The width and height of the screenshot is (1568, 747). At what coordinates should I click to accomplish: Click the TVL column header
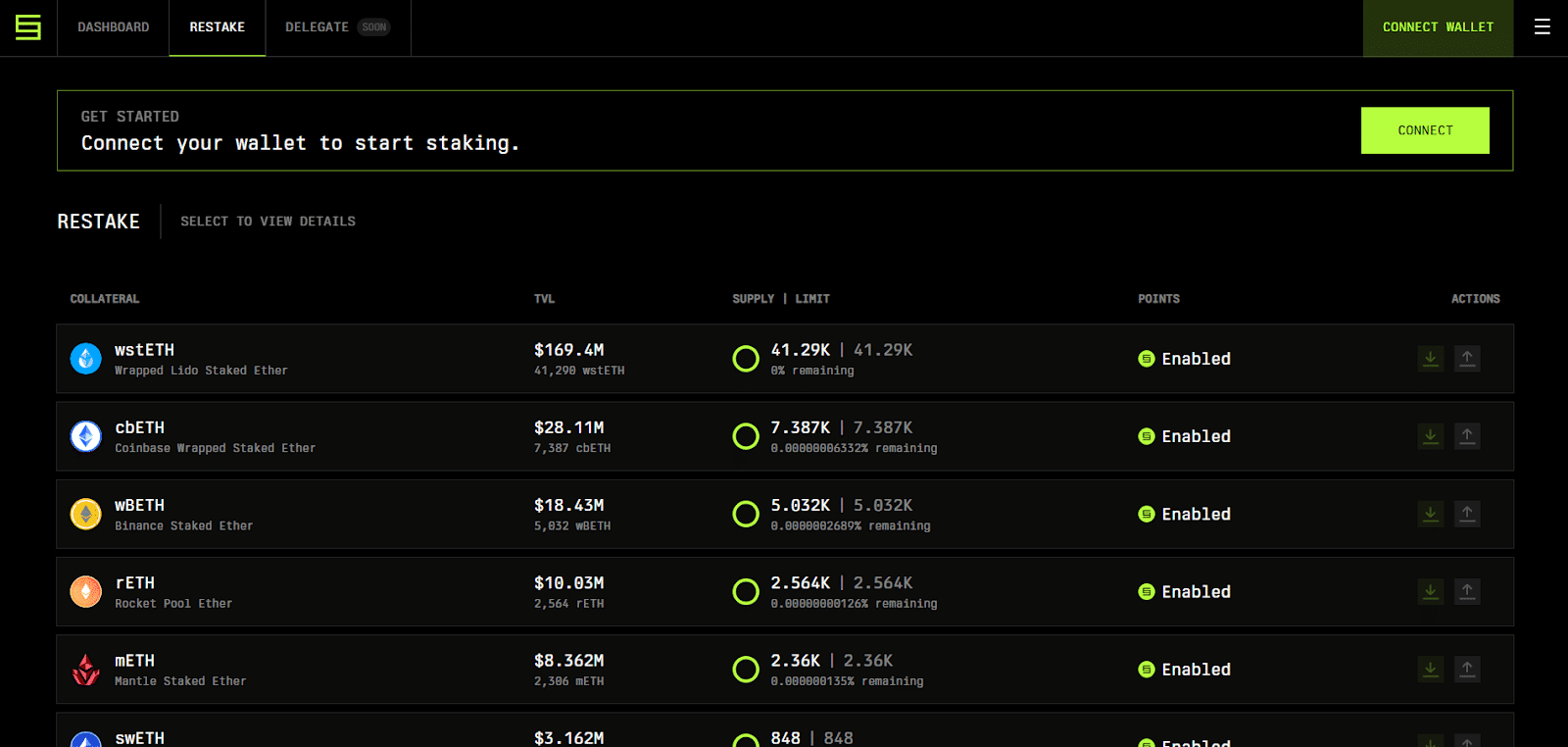(x=545, y=299)
